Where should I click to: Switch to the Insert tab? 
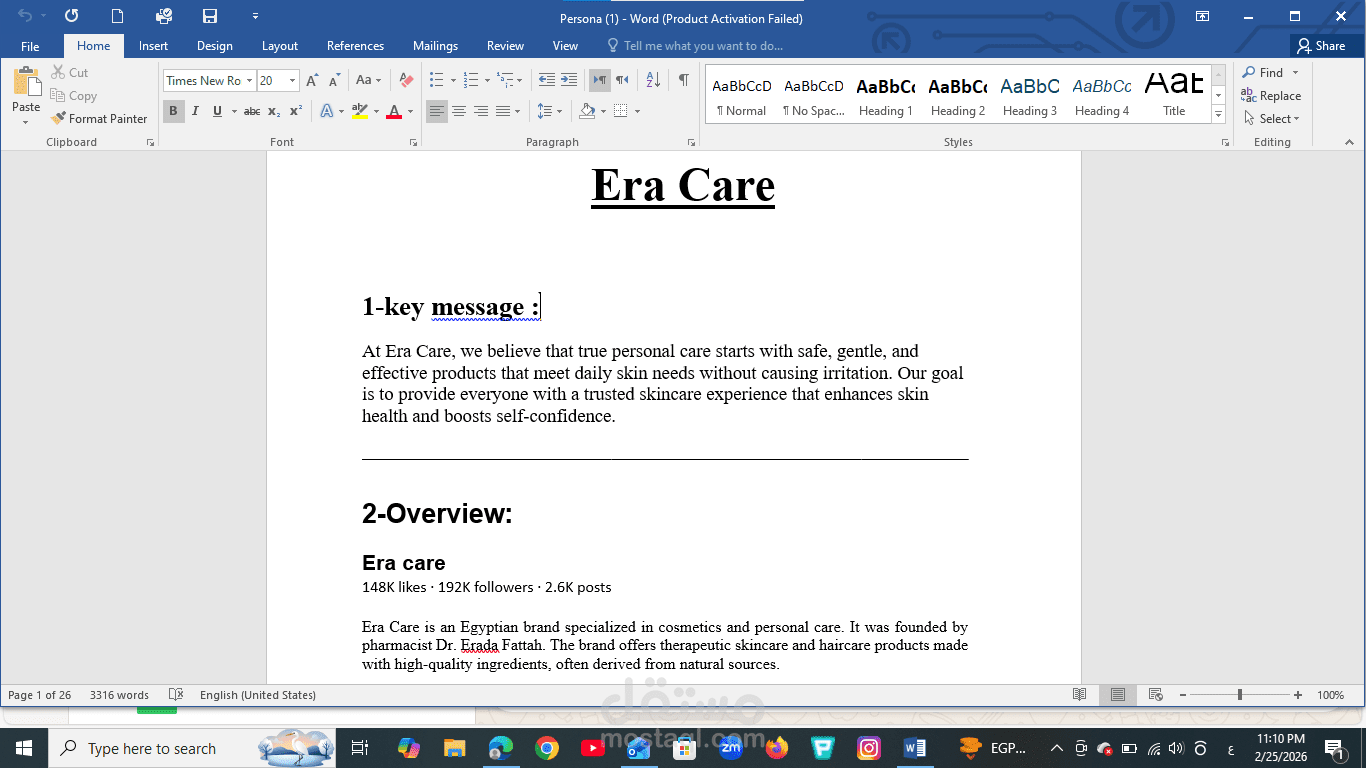click(153, 46)
